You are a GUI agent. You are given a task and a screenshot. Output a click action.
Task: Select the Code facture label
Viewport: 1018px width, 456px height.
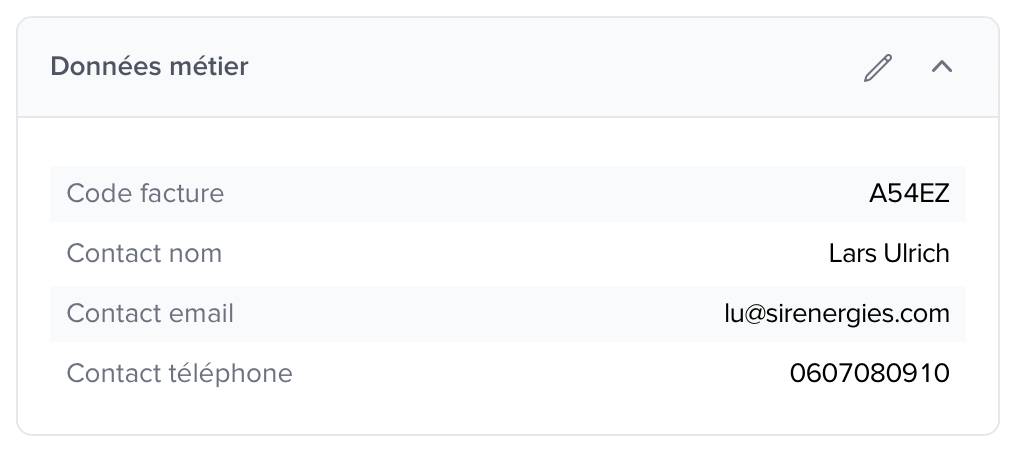point(145,193)
